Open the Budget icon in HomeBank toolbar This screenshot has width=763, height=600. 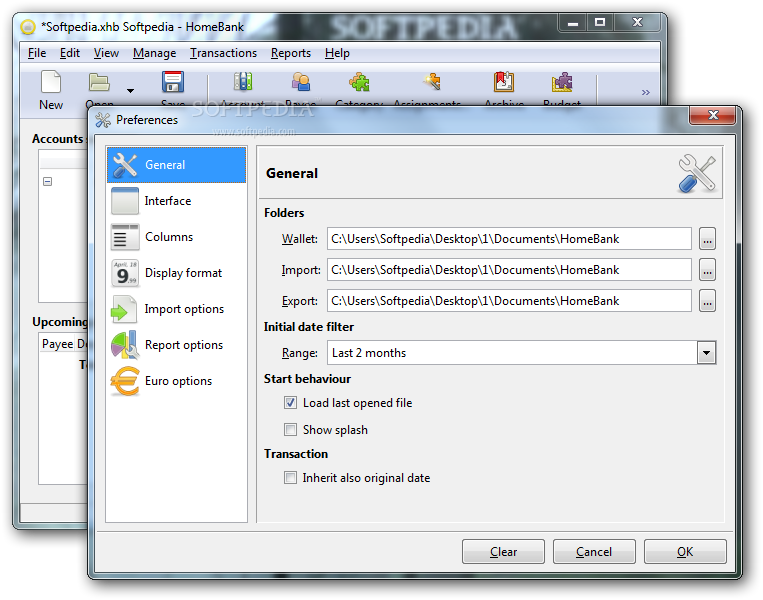[x=562, y=82]
